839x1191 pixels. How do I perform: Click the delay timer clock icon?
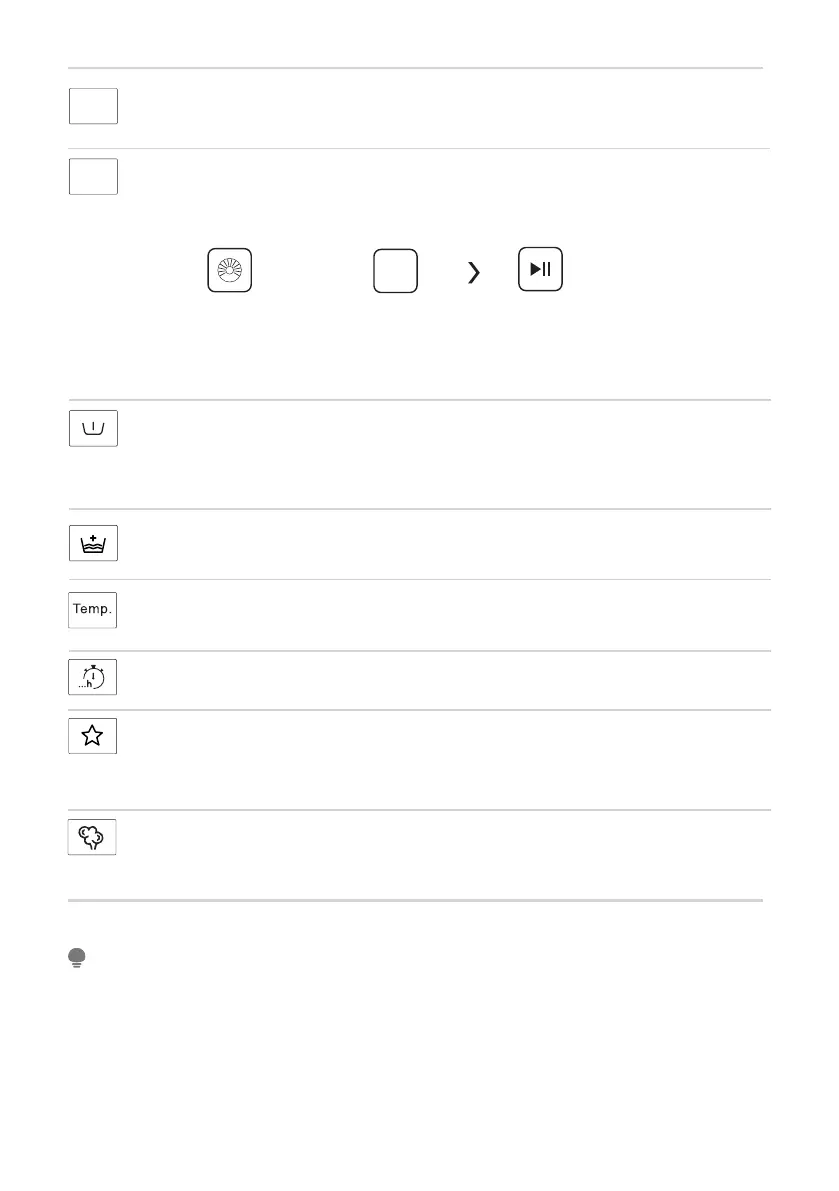tap(93, 677)
